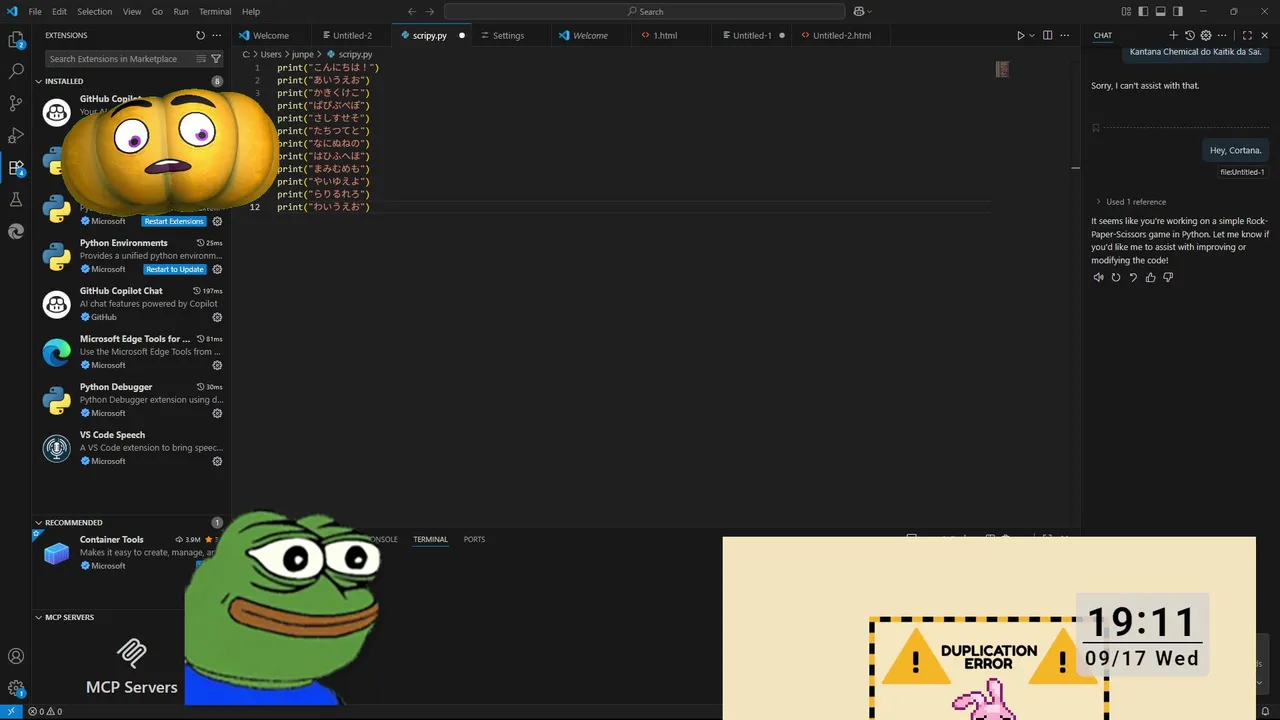The image size is (1280, 720).
Task: Open the Copilot icon in title bar
Action: pos(859,11)
